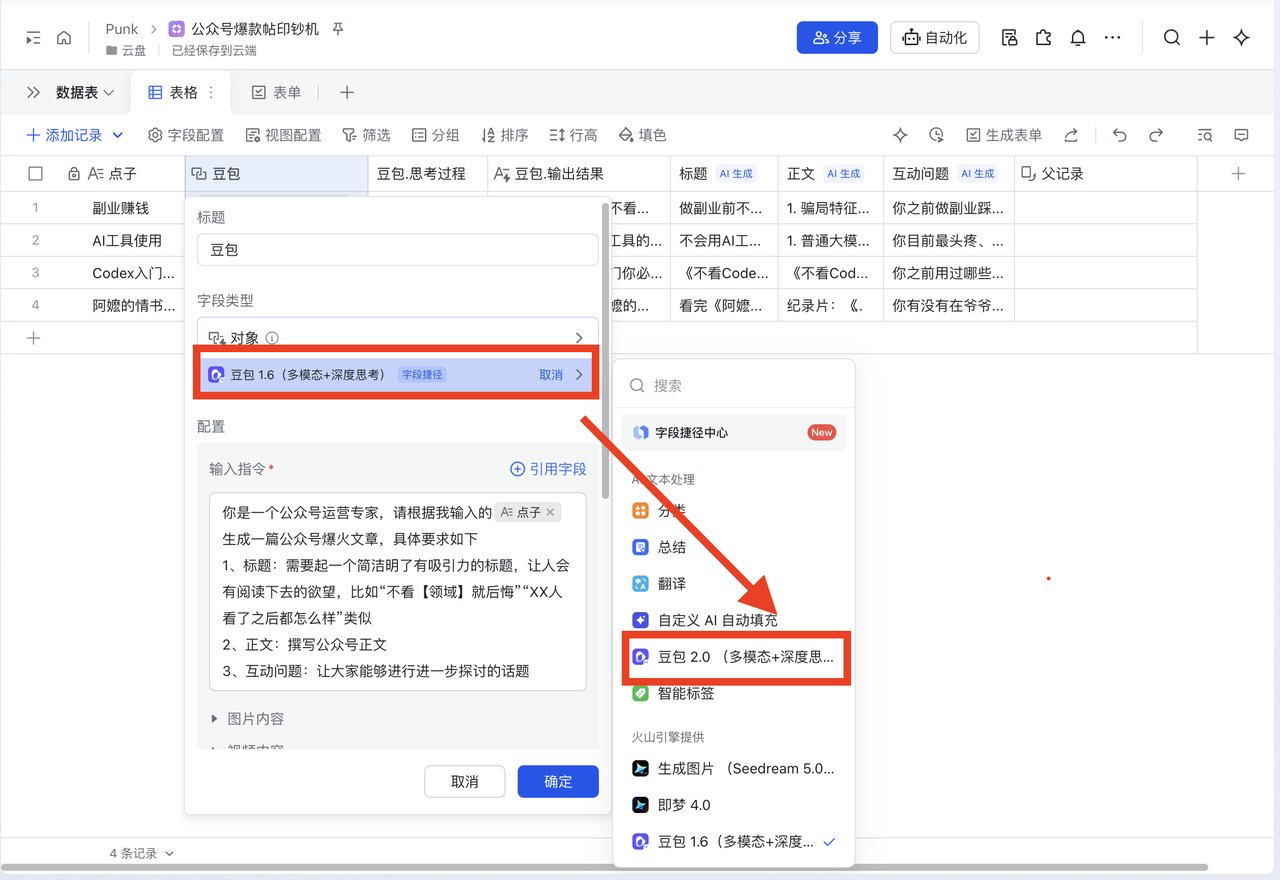Add a new field with the header plus icon
This screenshot has height=880, width=1280.
click(x=1238, y=174)
